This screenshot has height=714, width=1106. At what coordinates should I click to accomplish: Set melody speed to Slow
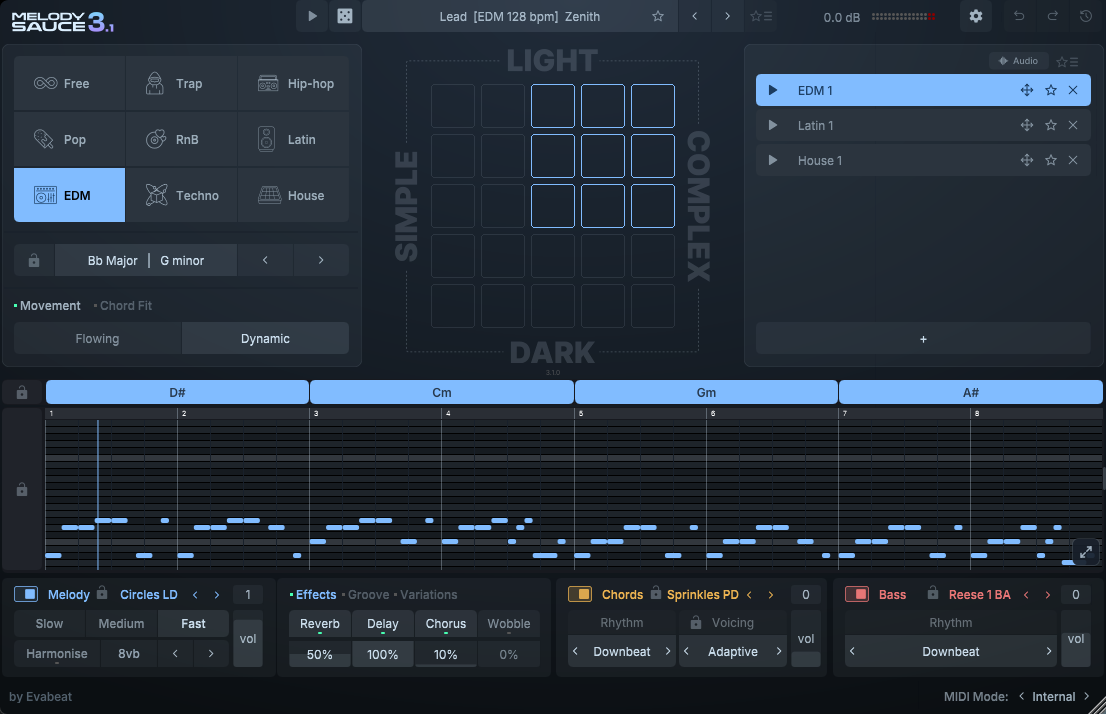click(x=49, y=624)
